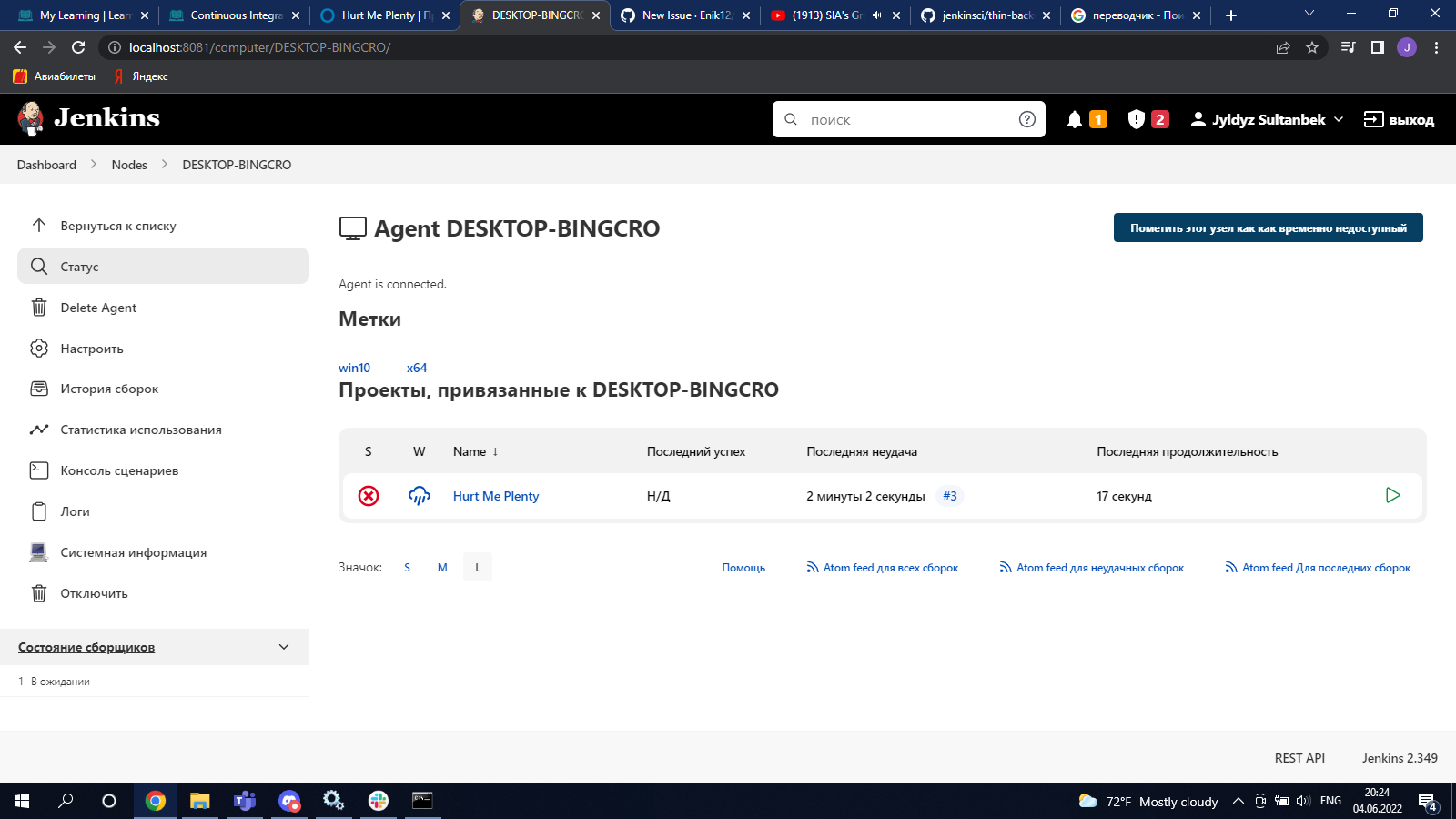This screenshot has width=1456, height=819.
Task: Click the Jenkins logo icon
Action: click(30, 118)
